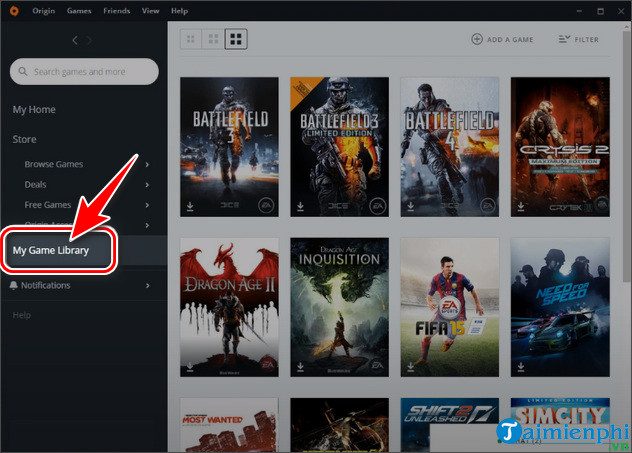Open Crysis 2 Maximum Edition tile

[560, 147]
